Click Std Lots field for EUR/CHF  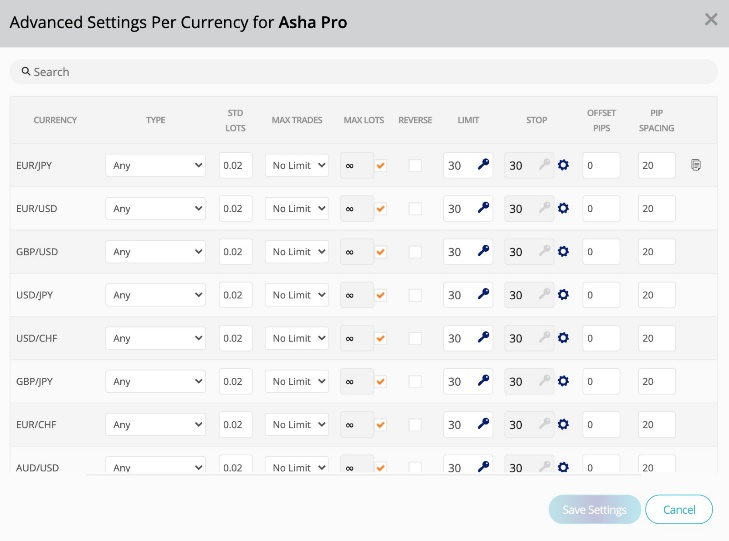(236, 424)
